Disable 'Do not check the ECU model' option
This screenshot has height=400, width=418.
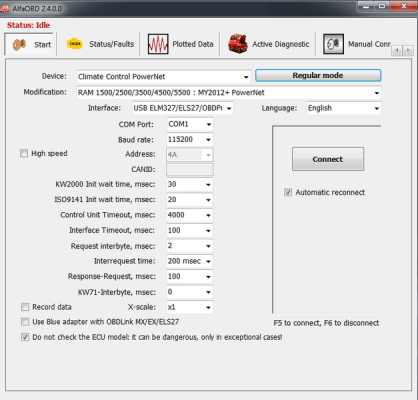(25, 337)
